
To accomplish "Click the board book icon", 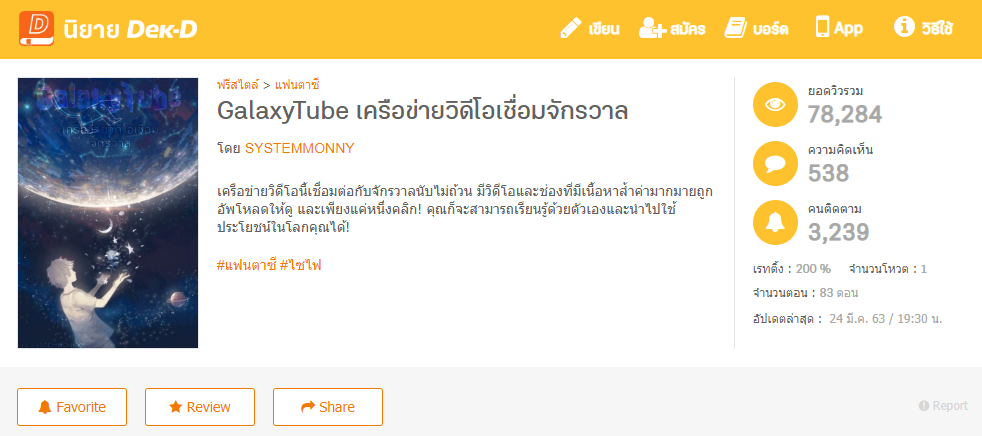I will (x=736, y=28).
